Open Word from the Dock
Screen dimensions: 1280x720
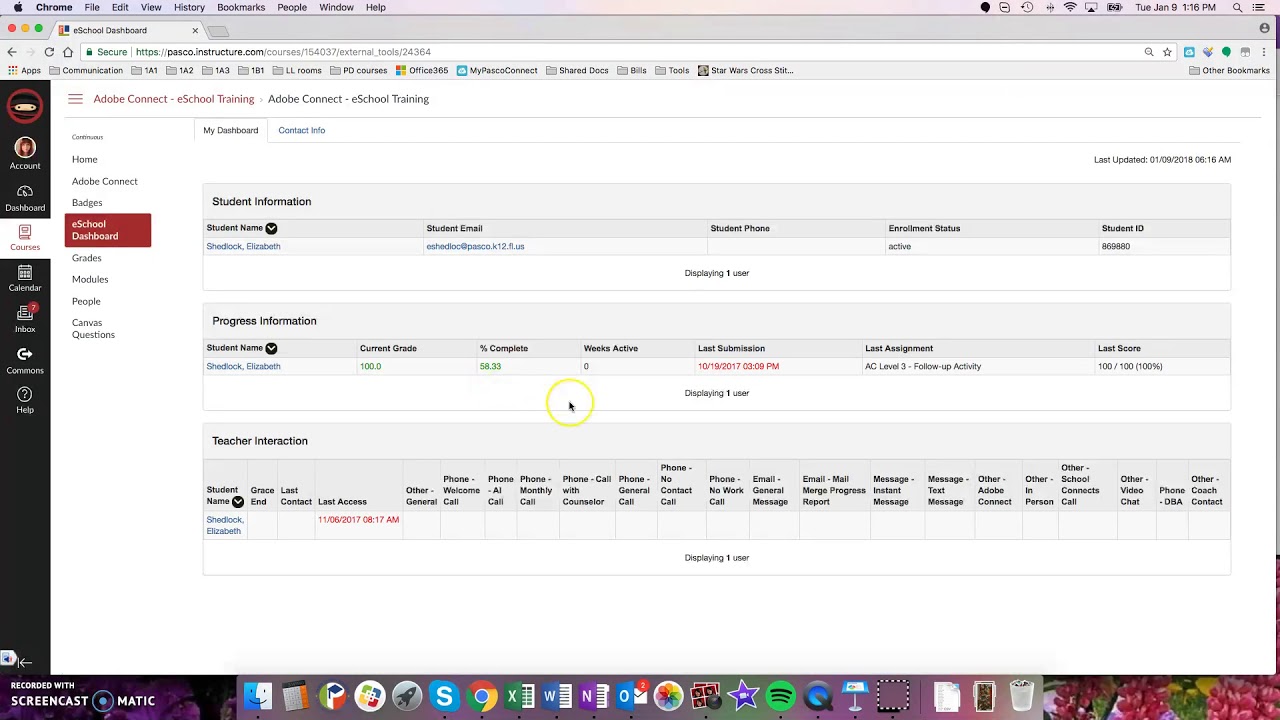[557, 696]
